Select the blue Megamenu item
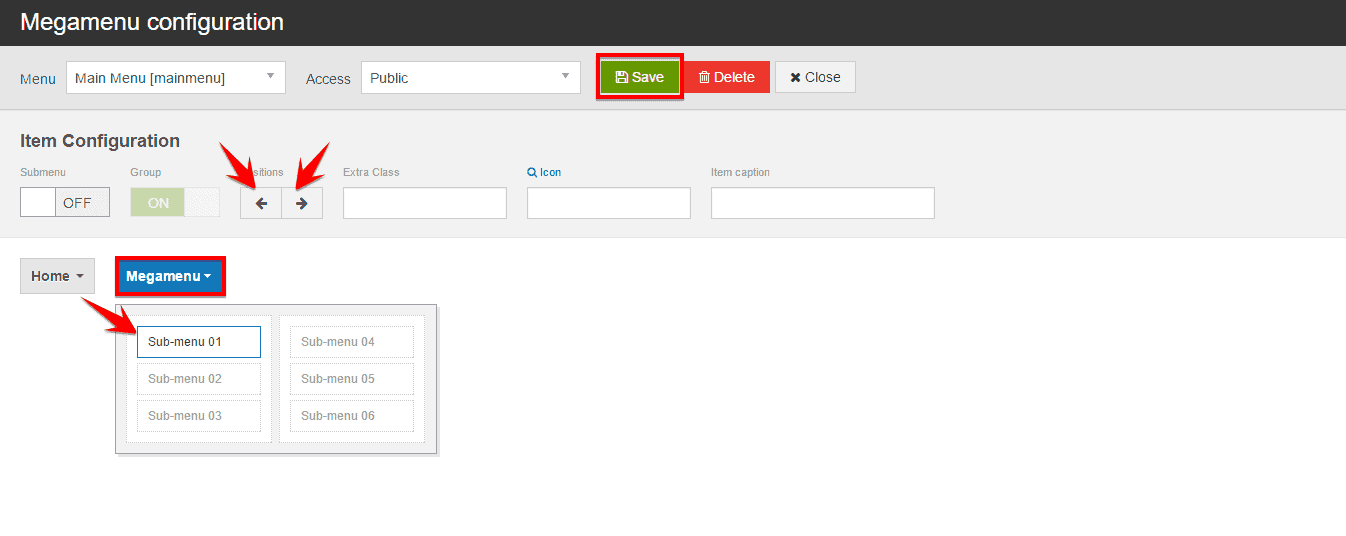Image resolution: width=1346 pixels, height=536 pixels. 169,276
